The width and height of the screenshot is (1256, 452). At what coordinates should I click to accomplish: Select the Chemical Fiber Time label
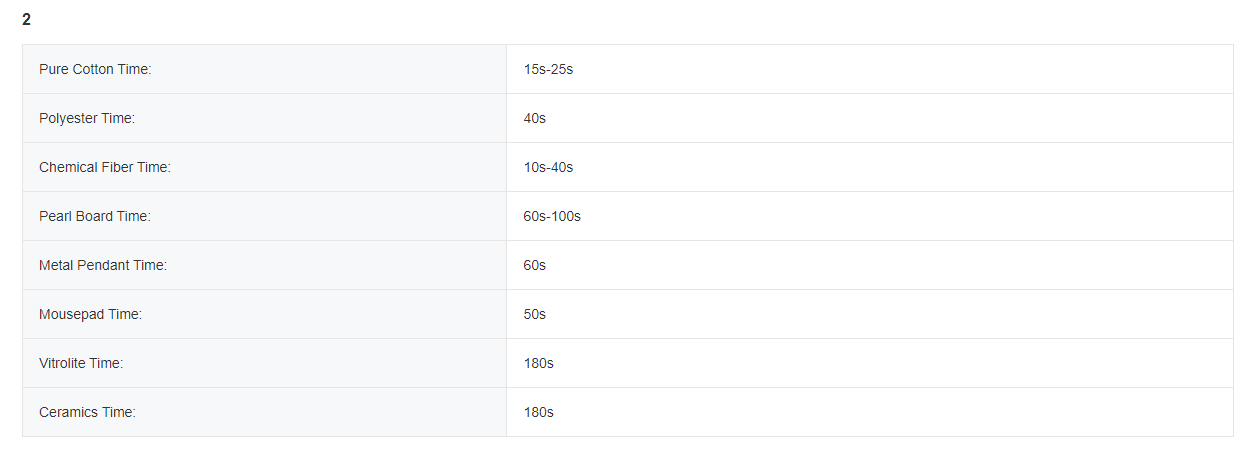[105, 167]
